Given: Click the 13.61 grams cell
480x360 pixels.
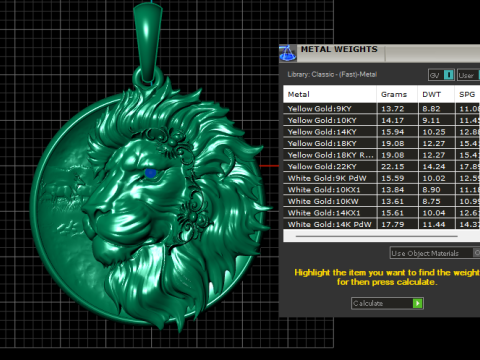Looking at the screenshot, I should point(397,201).
